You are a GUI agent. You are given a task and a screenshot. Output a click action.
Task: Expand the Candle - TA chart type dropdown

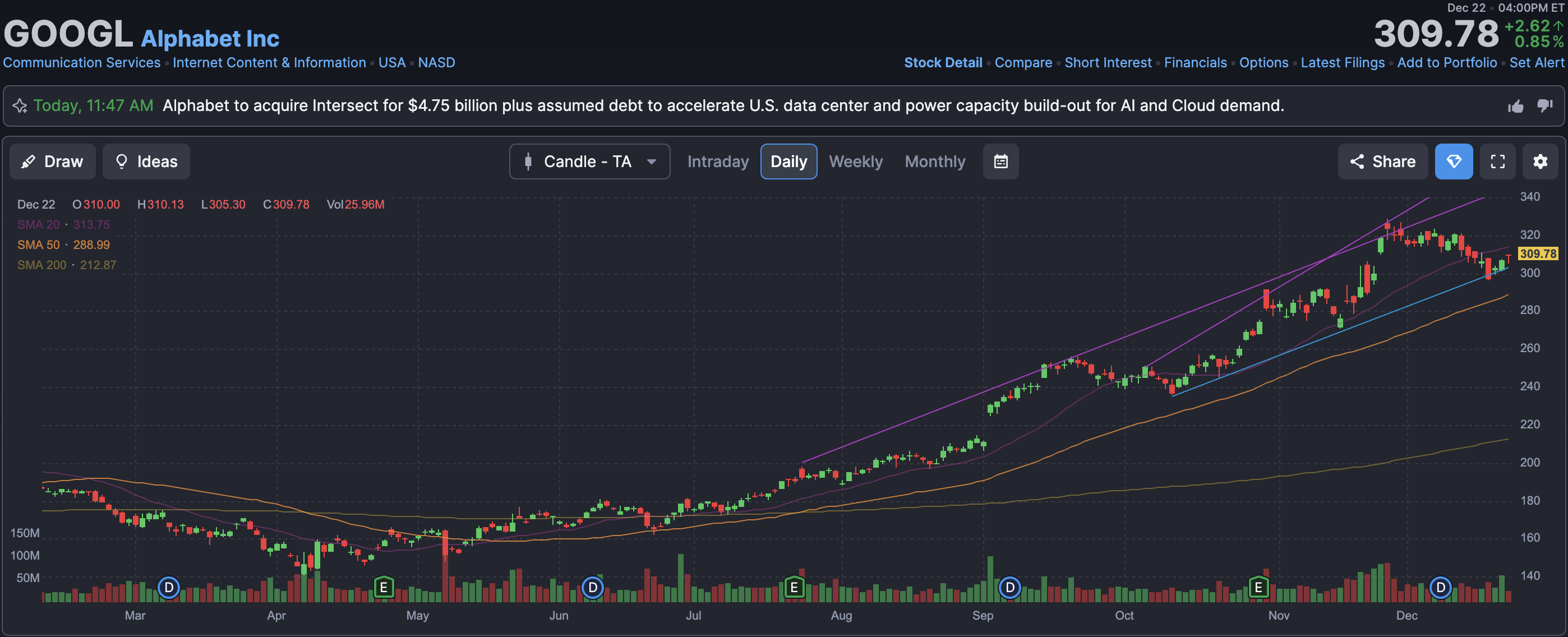pyautogui.click(x=589, y=161)
